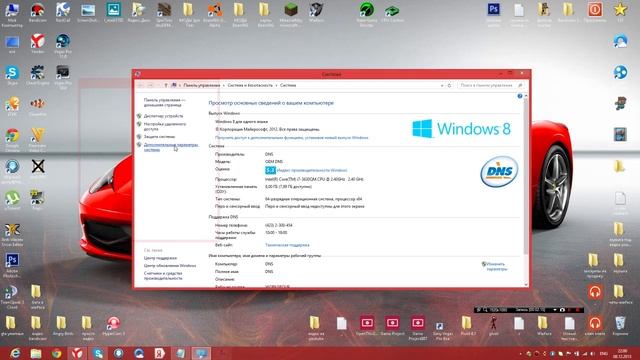Open Advanced system settings sidebar link
Image resolution: width=640 pixels, height=360 pixels.
point(171,147)
